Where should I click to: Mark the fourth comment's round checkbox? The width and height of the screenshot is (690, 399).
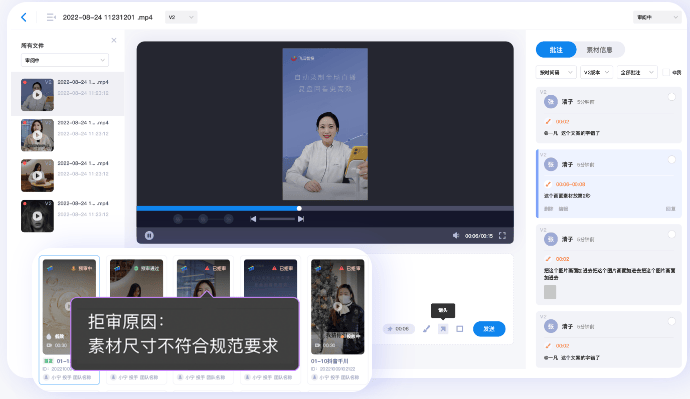[672, 322]
